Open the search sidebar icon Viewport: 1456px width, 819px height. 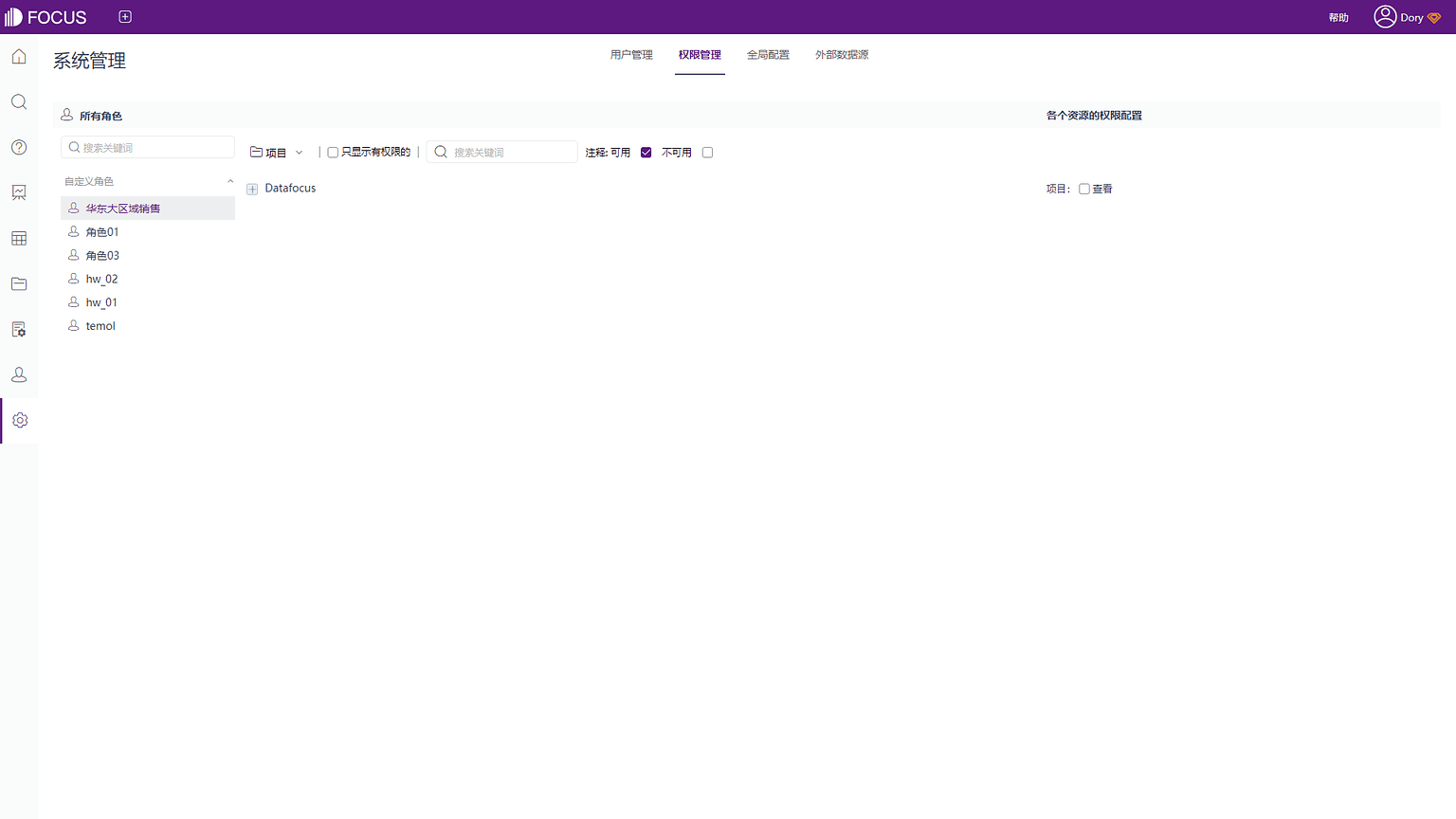[x=19, y=102]
